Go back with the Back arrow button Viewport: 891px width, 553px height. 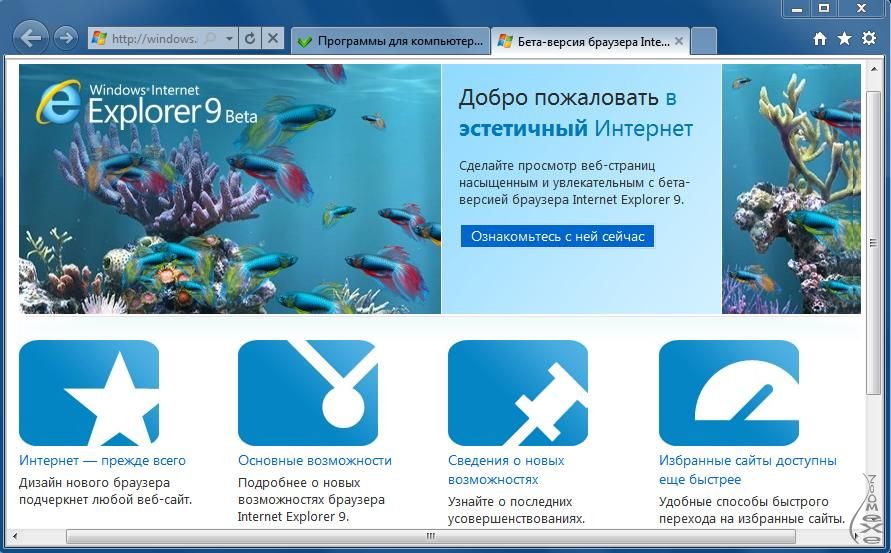pyautogui.click(x=30, y=38)
